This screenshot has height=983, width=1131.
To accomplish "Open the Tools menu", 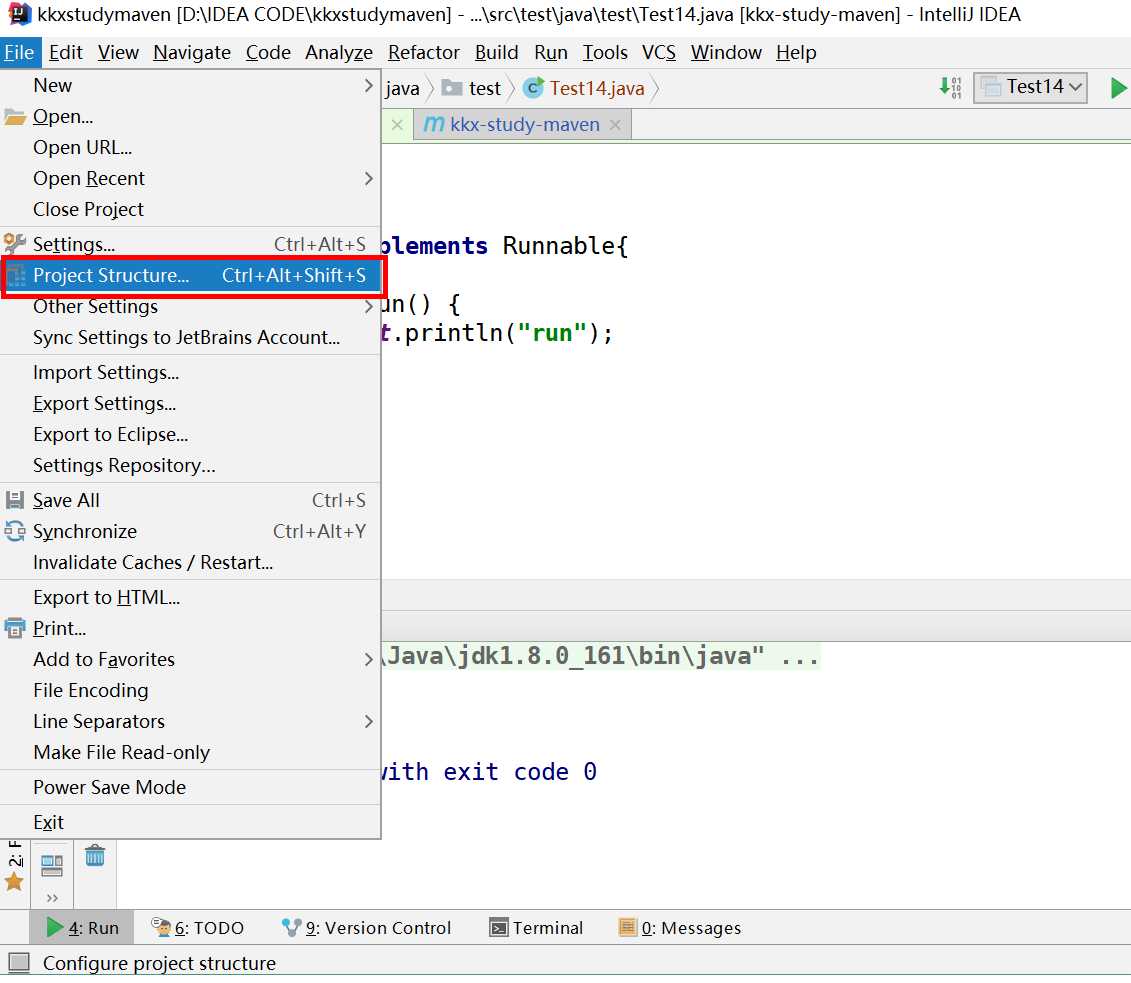I will (605, 53).
